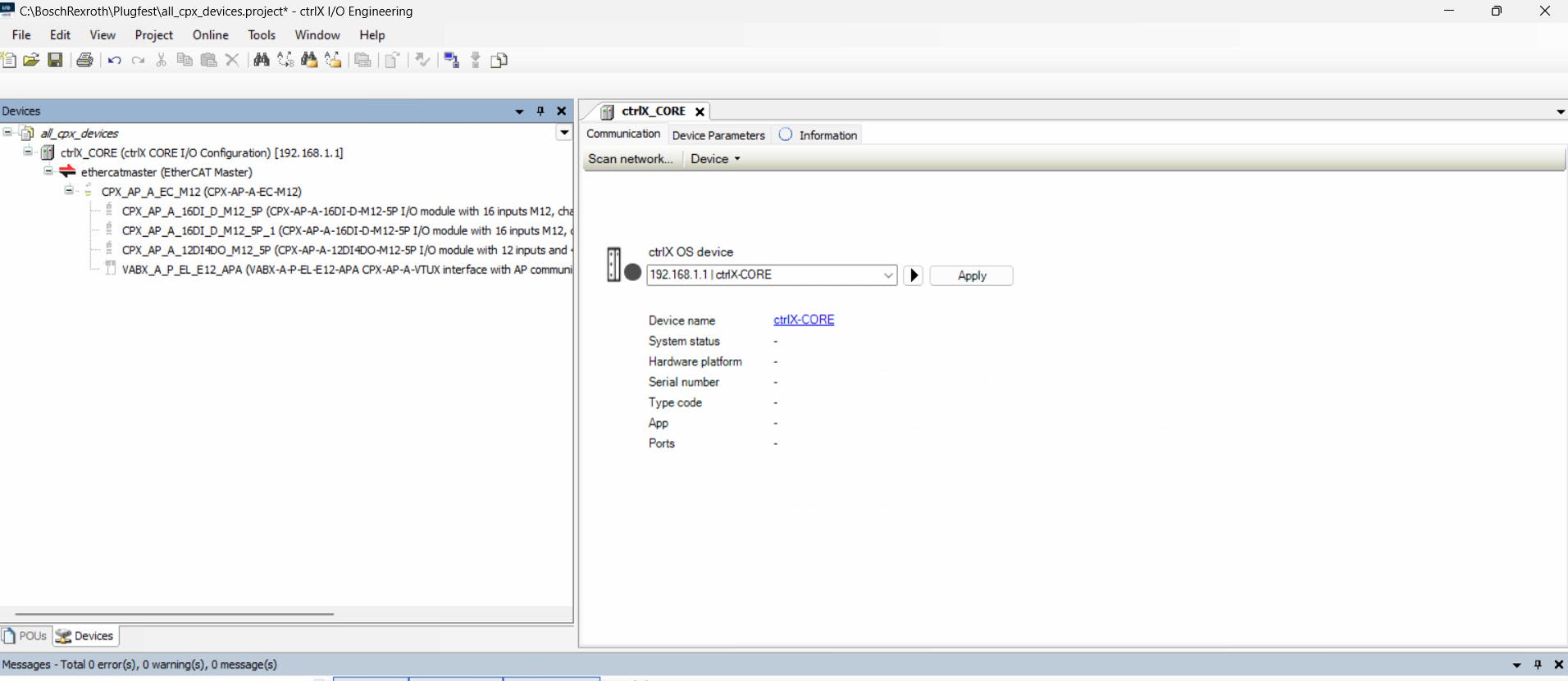Close the Devices panel
Image resolution: width=1568 pixels, height=681 pixels.
coord(562,111)
